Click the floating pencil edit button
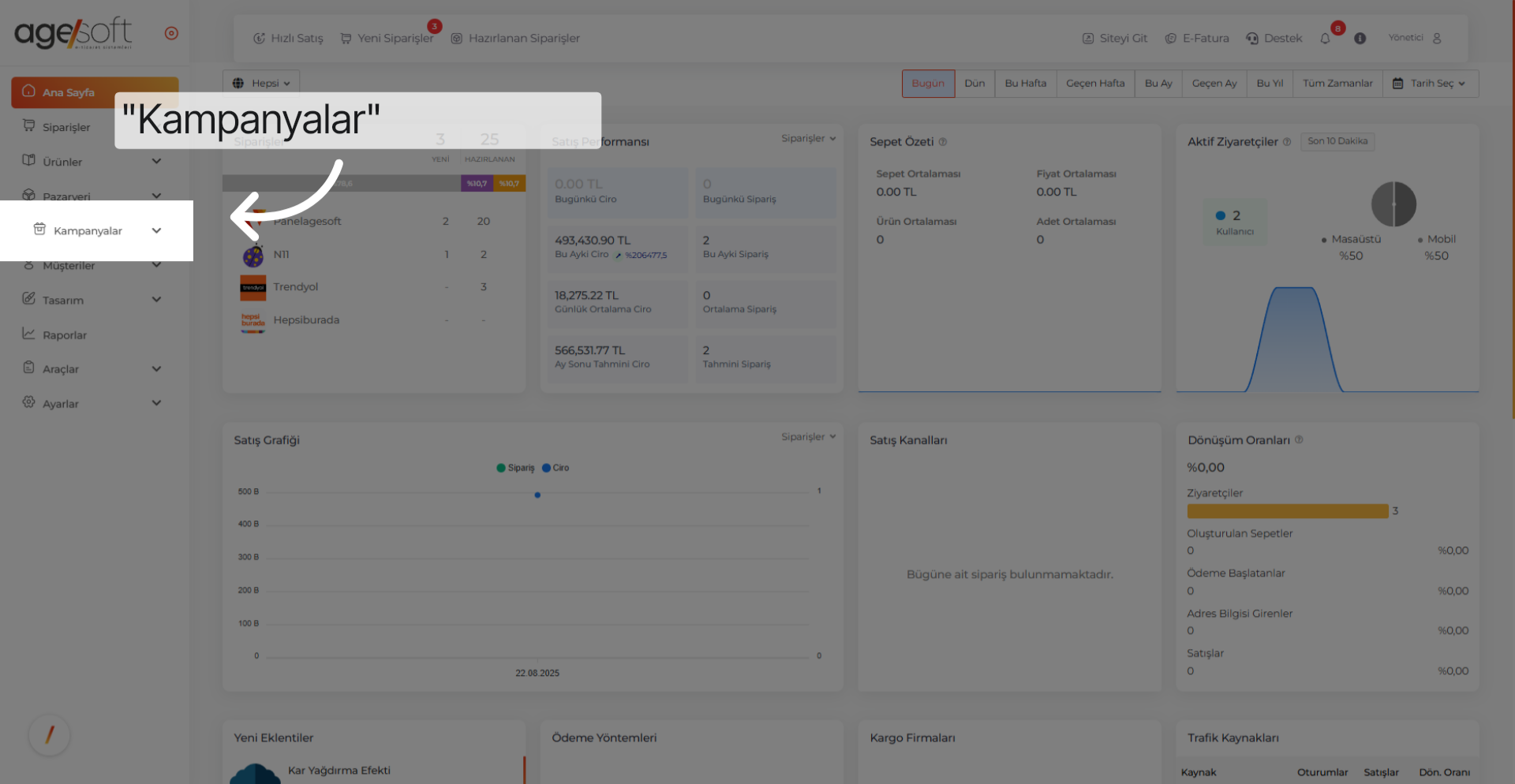The height and width of the screenshot is (784, 1515). point(50,735)
